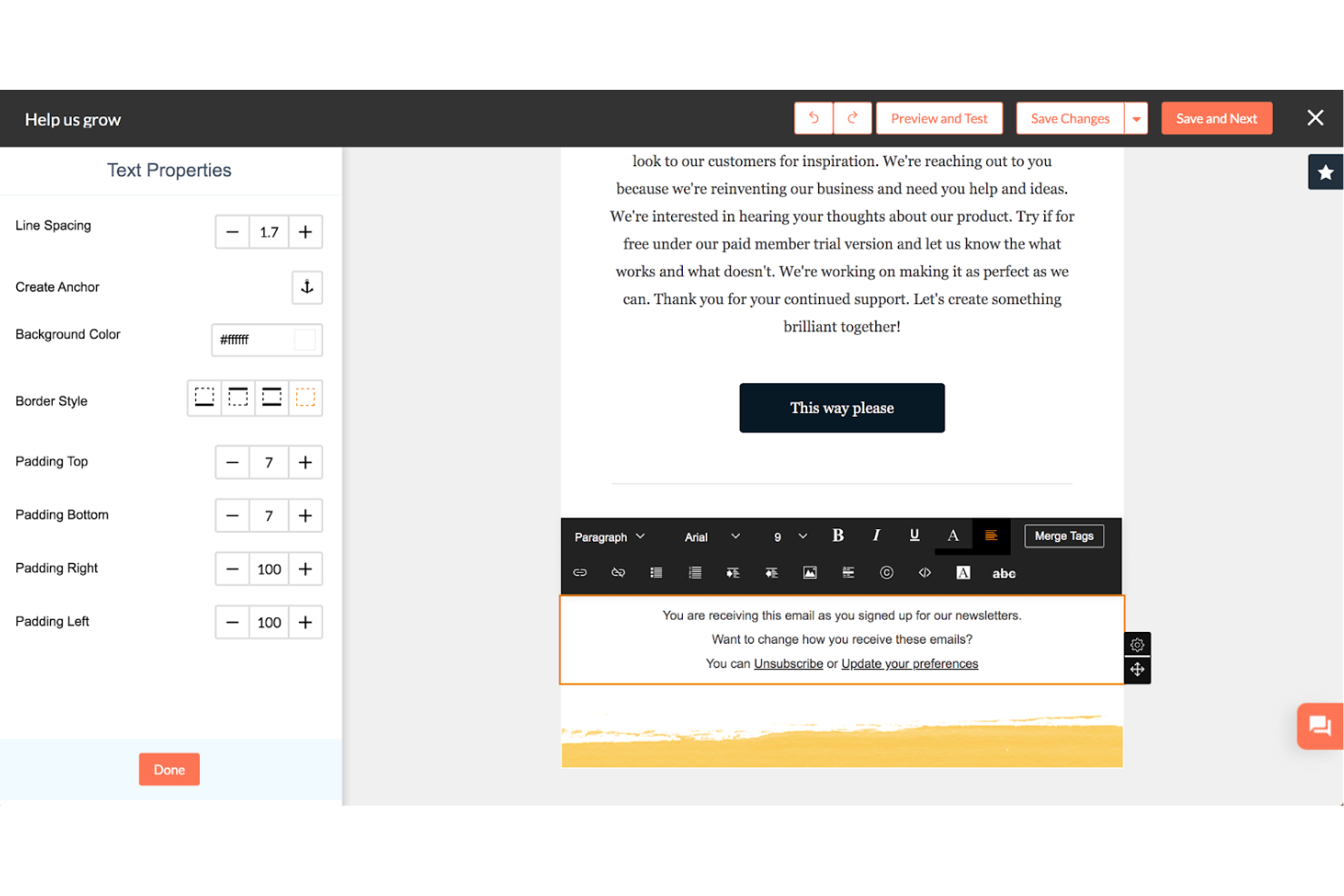
Task: Open Merge Tags menu
Action: click(x=1064, y=536)
